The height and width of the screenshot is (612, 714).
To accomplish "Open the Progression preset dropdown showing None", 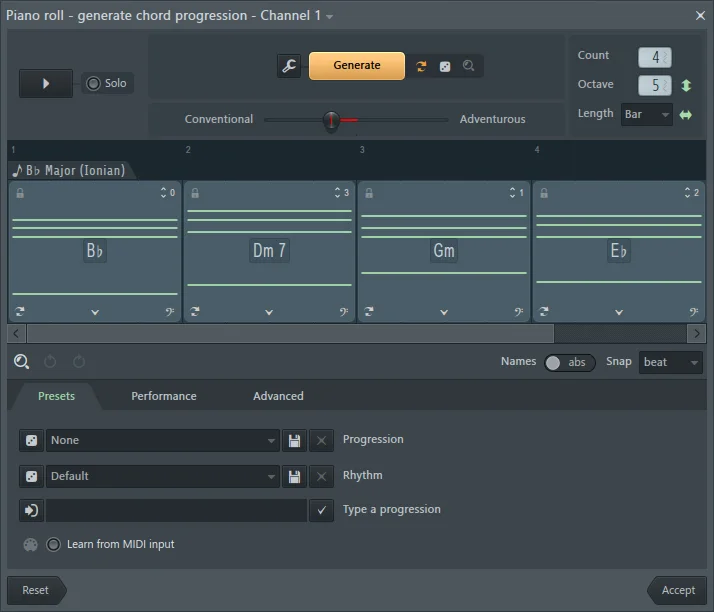I will coord(163,440).
